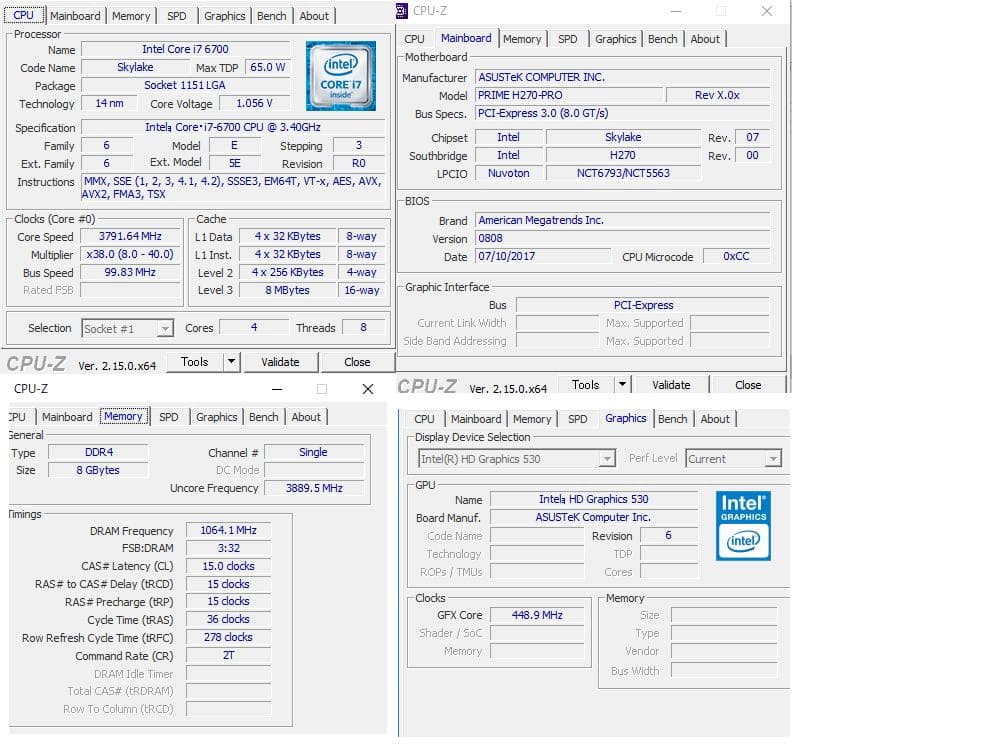
Task: Click the Core Speed 3791.64 MHz field
Action: 130,237
